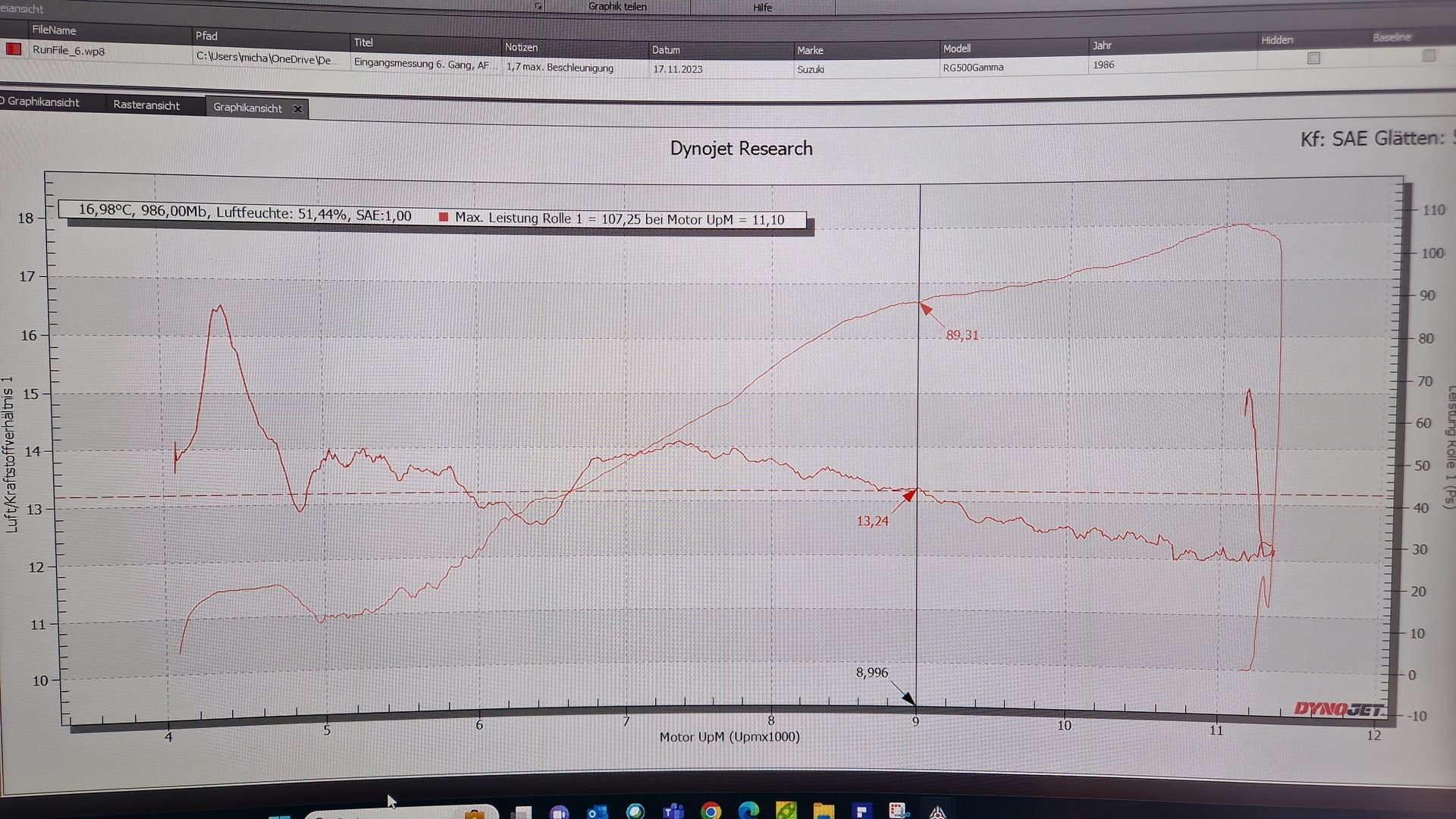The image size is (1456, 819).
Task: Open the round teal app icon in taskbar
Action: pyautogui.click(x=635, y=811)
